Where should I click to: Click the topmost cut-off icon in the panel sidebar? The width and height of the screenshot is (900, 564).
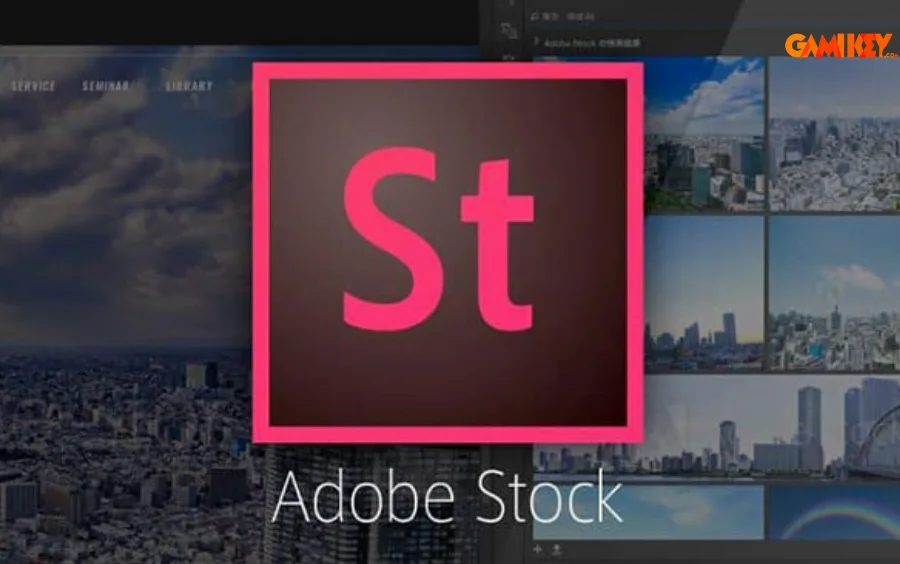coord(511,5)
